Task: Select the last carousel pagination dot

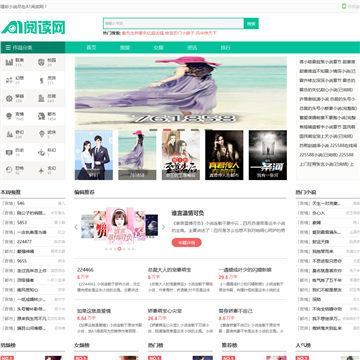Action: coord(133,249)
